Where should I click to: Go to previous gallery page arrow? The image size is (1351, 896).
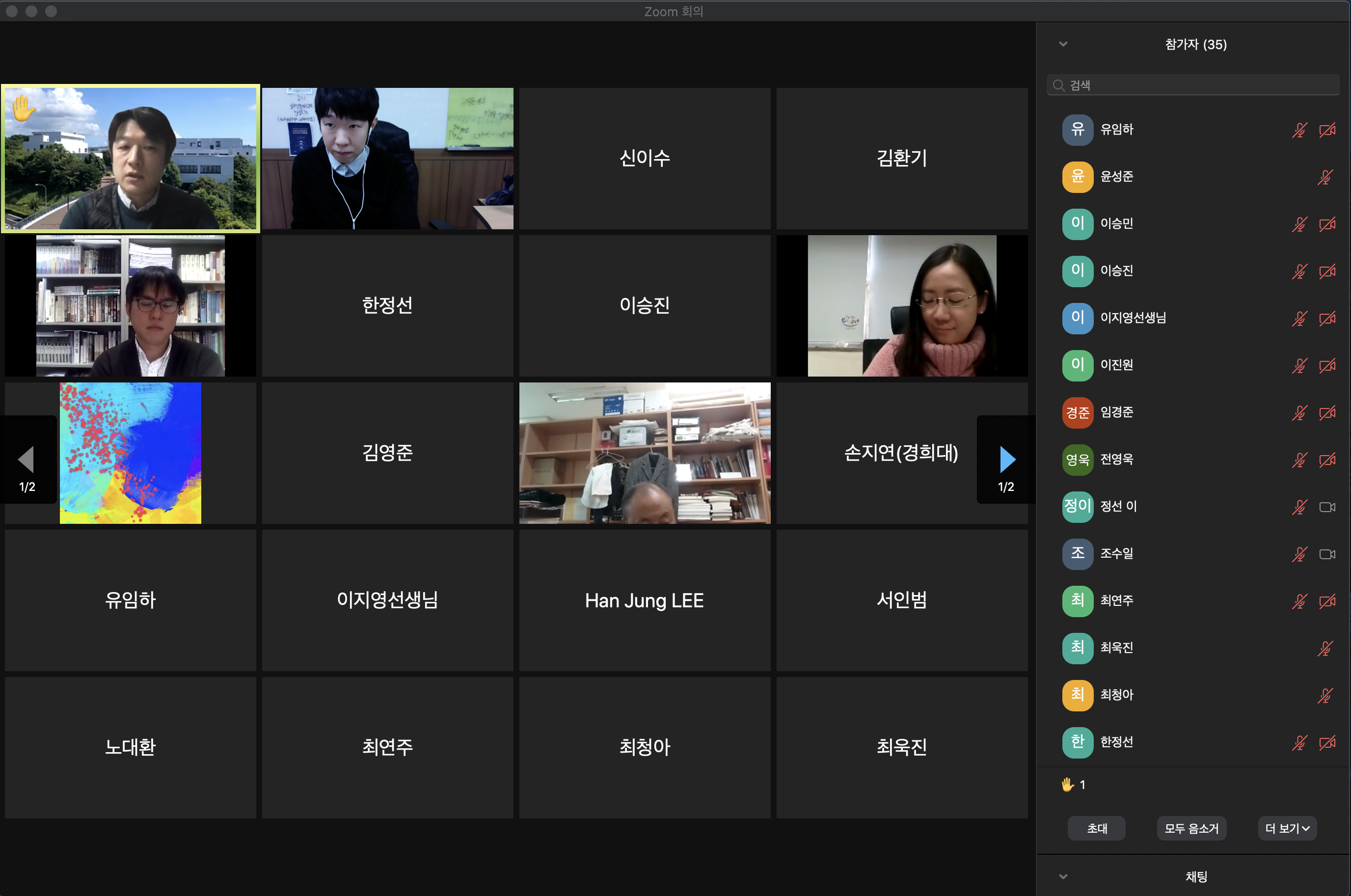(27, 460)
